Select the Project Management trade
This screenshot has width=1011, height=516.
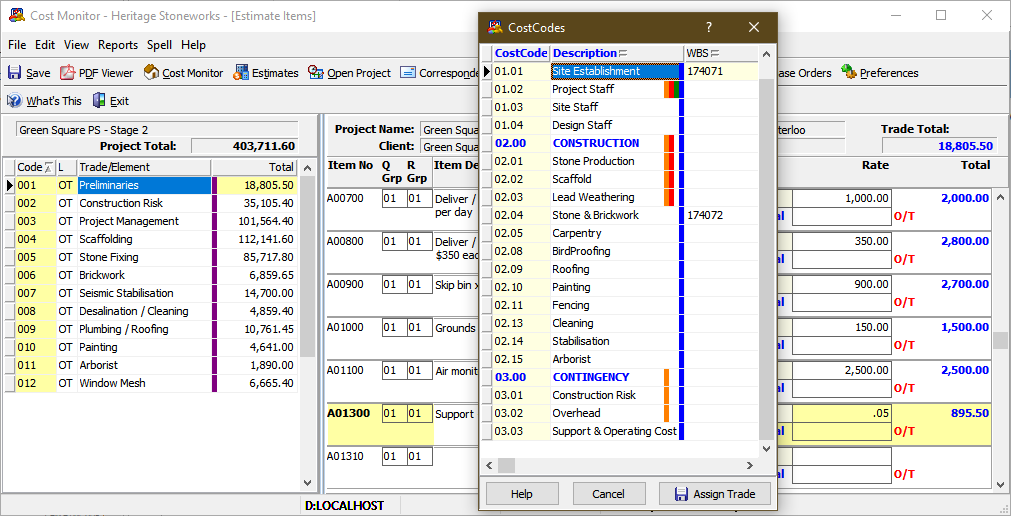[x=151, y=221]
